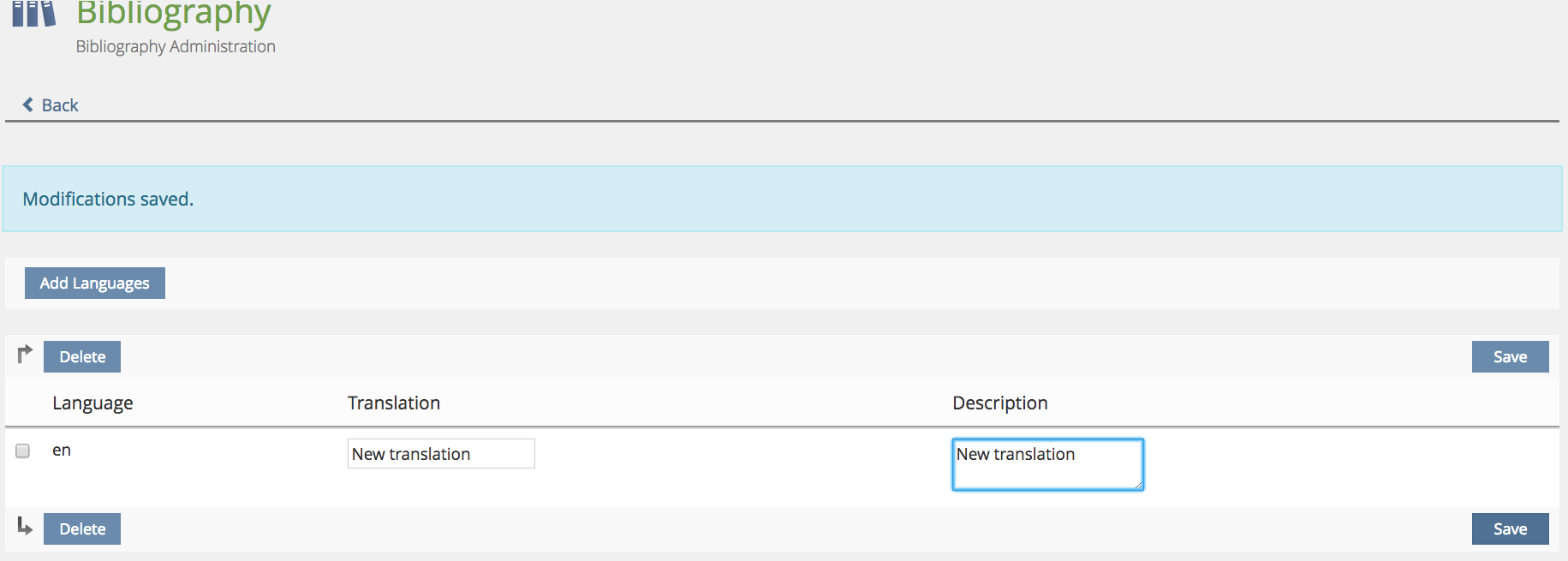Click the Back chevron arrow icon
This screenshot has height=561, width=1568.
click(28, 104)
